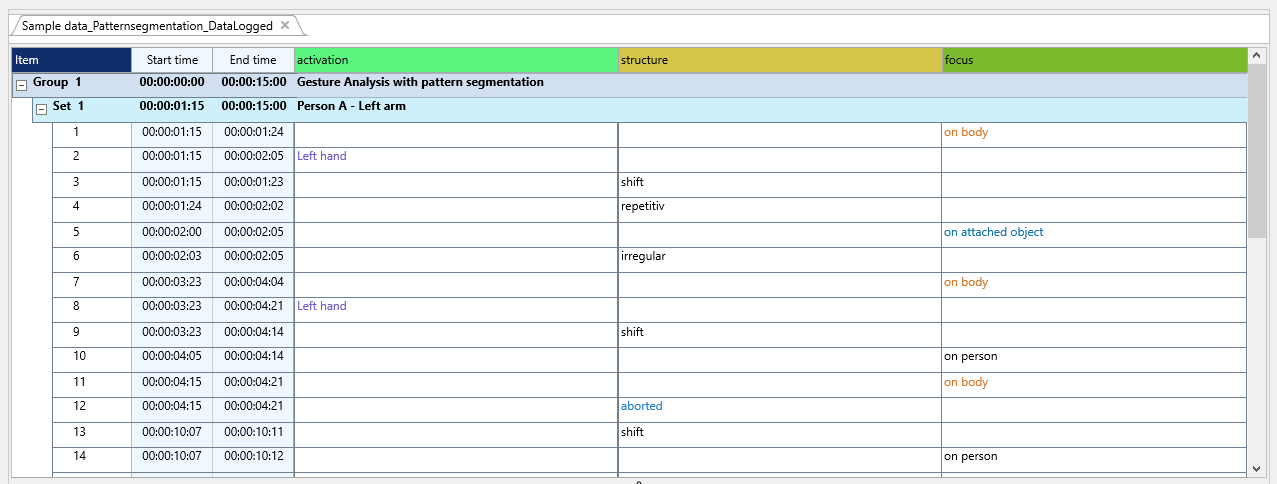The width and height of the screenshot is (1277, 484).
Task: Click row 1 end time 00:00:01:24
Action: [x=254, y=132]
